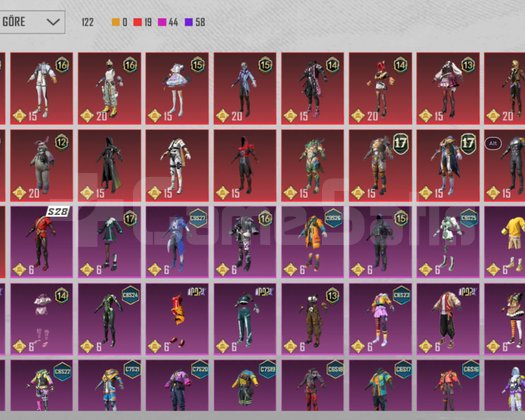This screenshot has height=420, width=525.
Task: Click gold diamond icon under orange coat outfit
Action: pyautogui.click(x=290, y=270)
